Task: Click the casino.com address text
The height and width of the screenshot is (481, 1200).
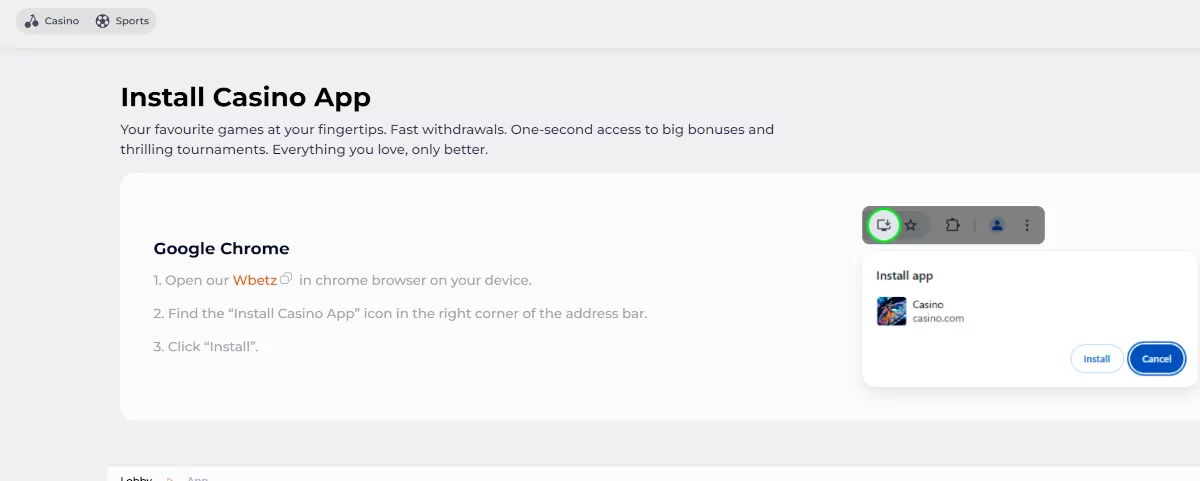Action: tap(938, 319)
